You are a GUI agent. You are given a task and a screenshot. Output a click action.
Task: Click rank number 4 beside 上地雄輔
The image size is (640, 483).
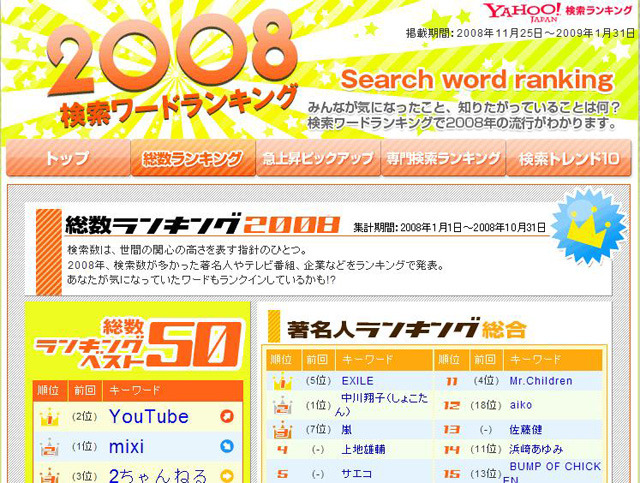[282, 450]
